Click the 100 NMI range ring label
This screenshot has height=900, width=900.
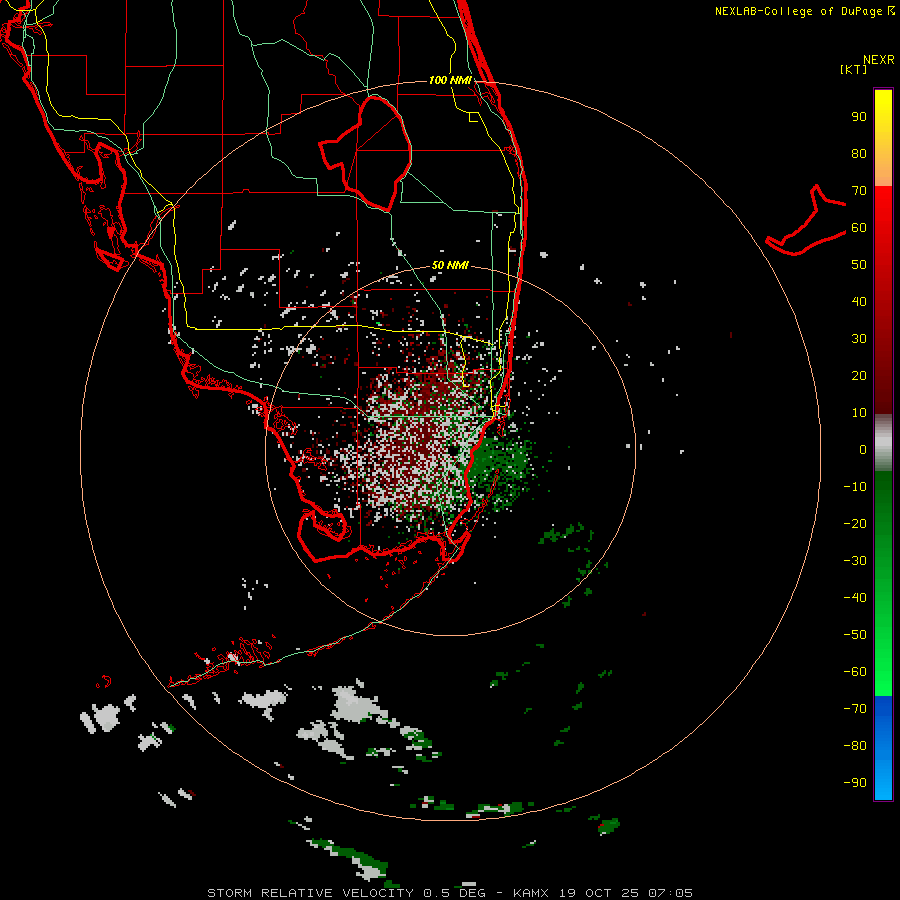[x=450, y=80]
